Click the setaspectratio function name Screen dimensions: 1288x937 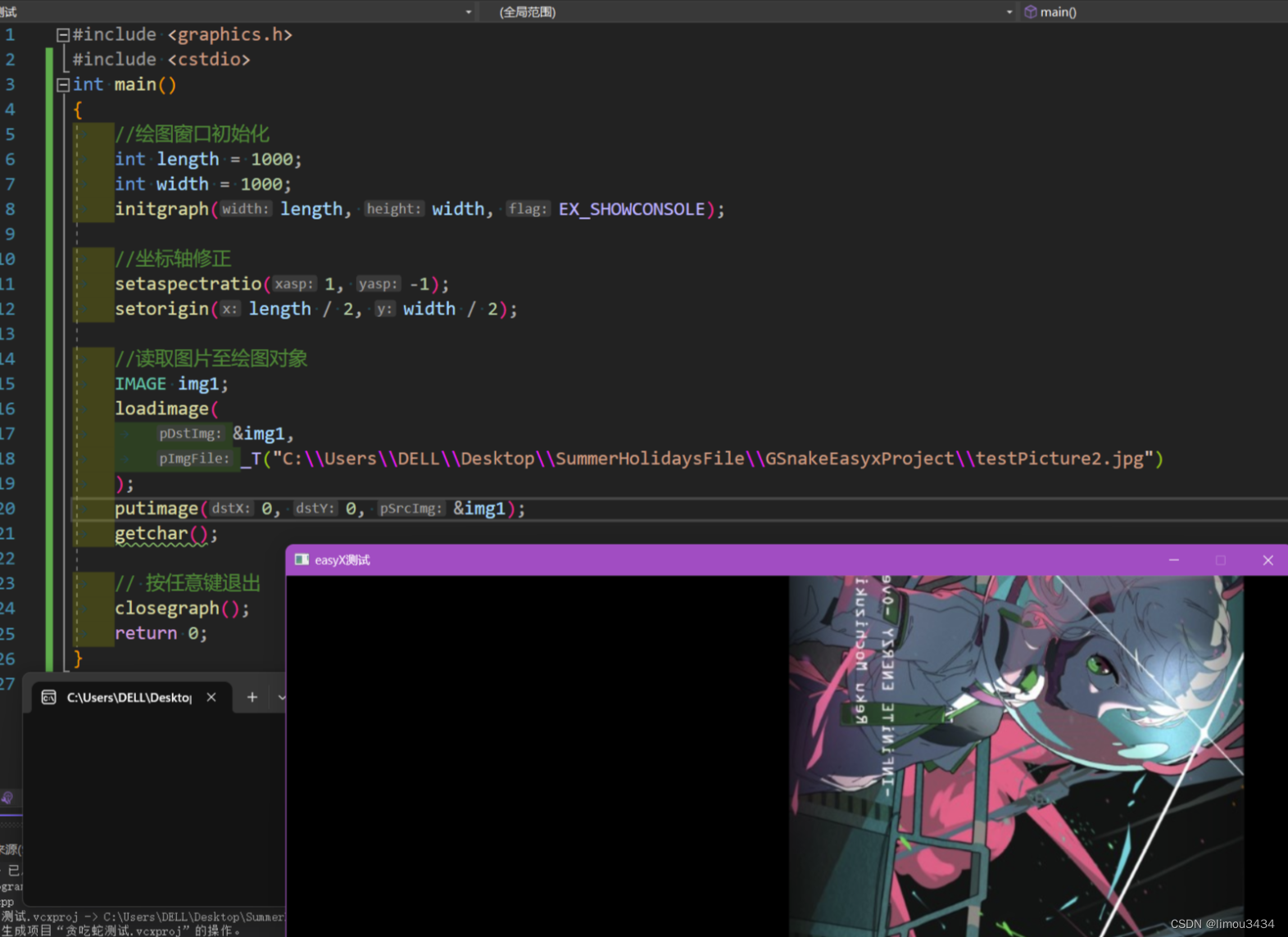(x=188, y=284)
